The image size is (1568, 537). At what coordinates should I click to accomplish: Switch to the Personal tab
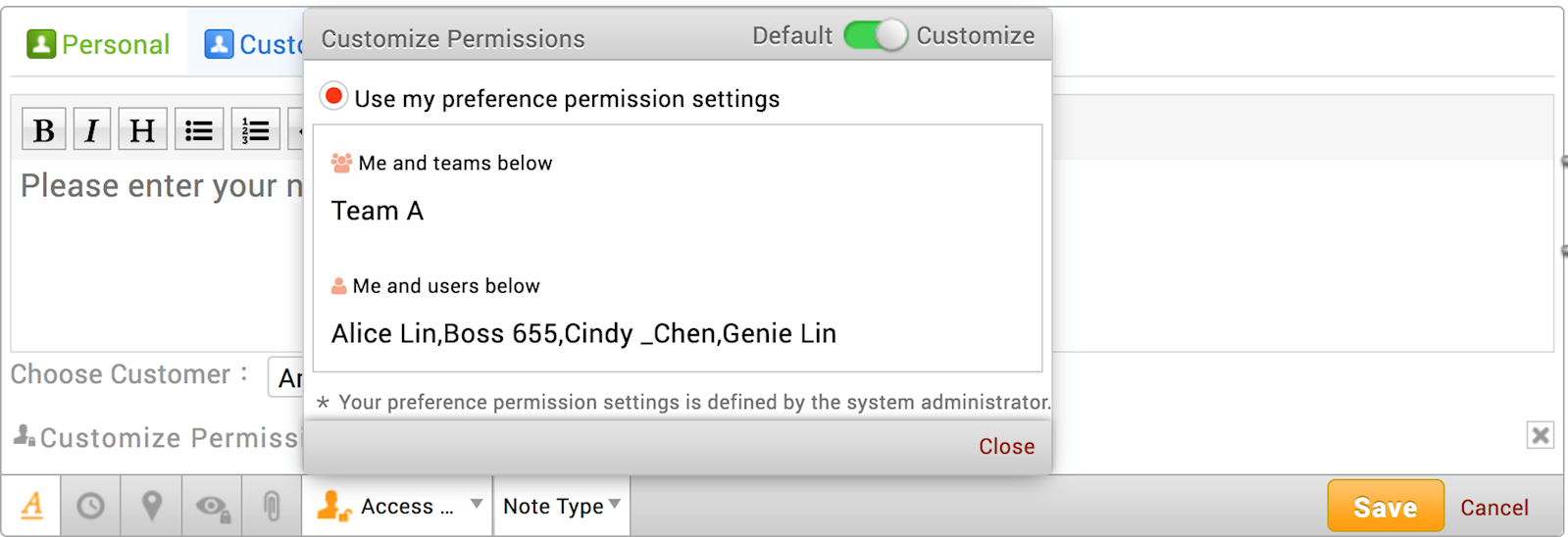(x=98, y=45)
